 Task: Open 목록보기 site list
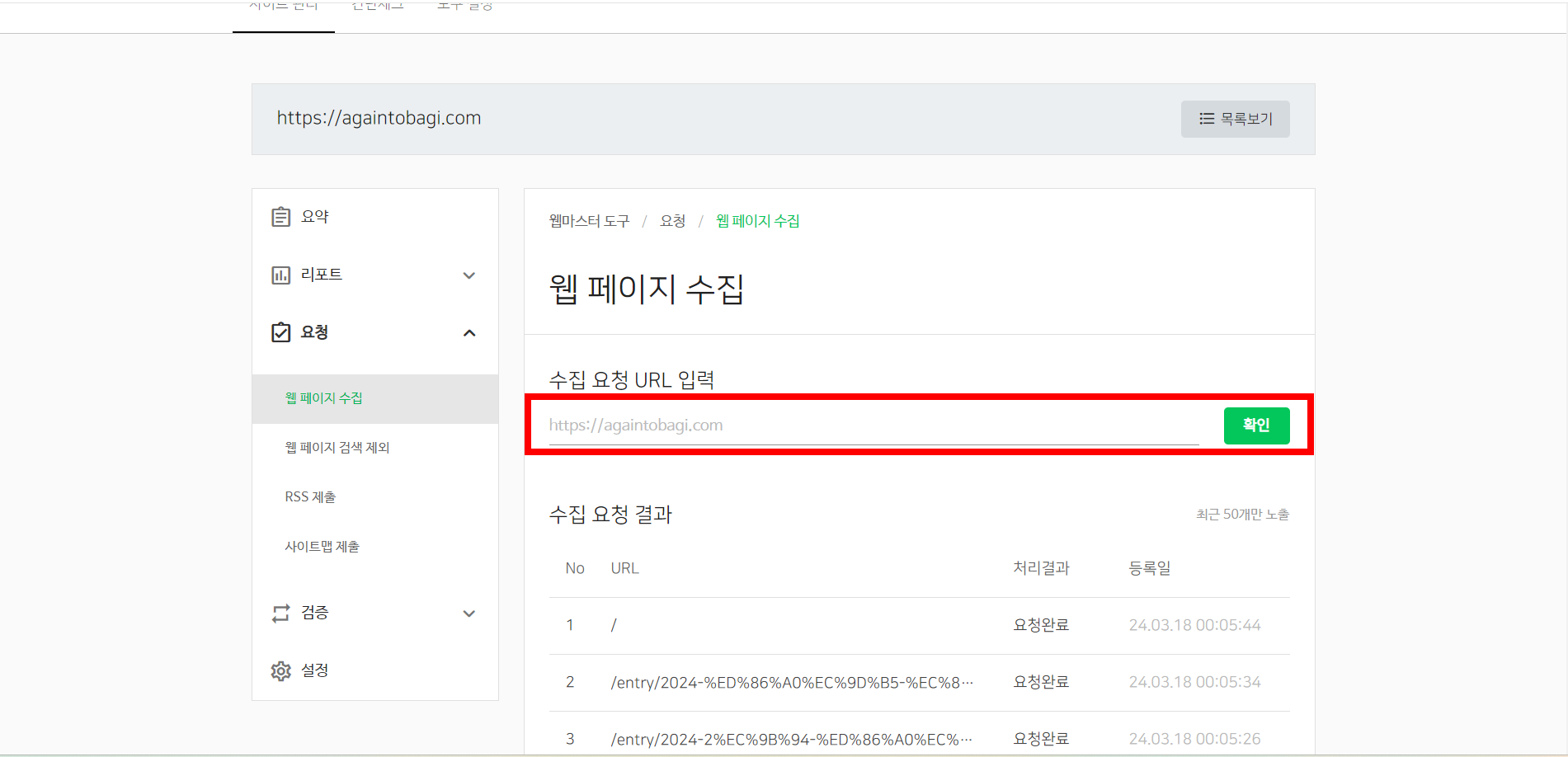[1235, 119]
